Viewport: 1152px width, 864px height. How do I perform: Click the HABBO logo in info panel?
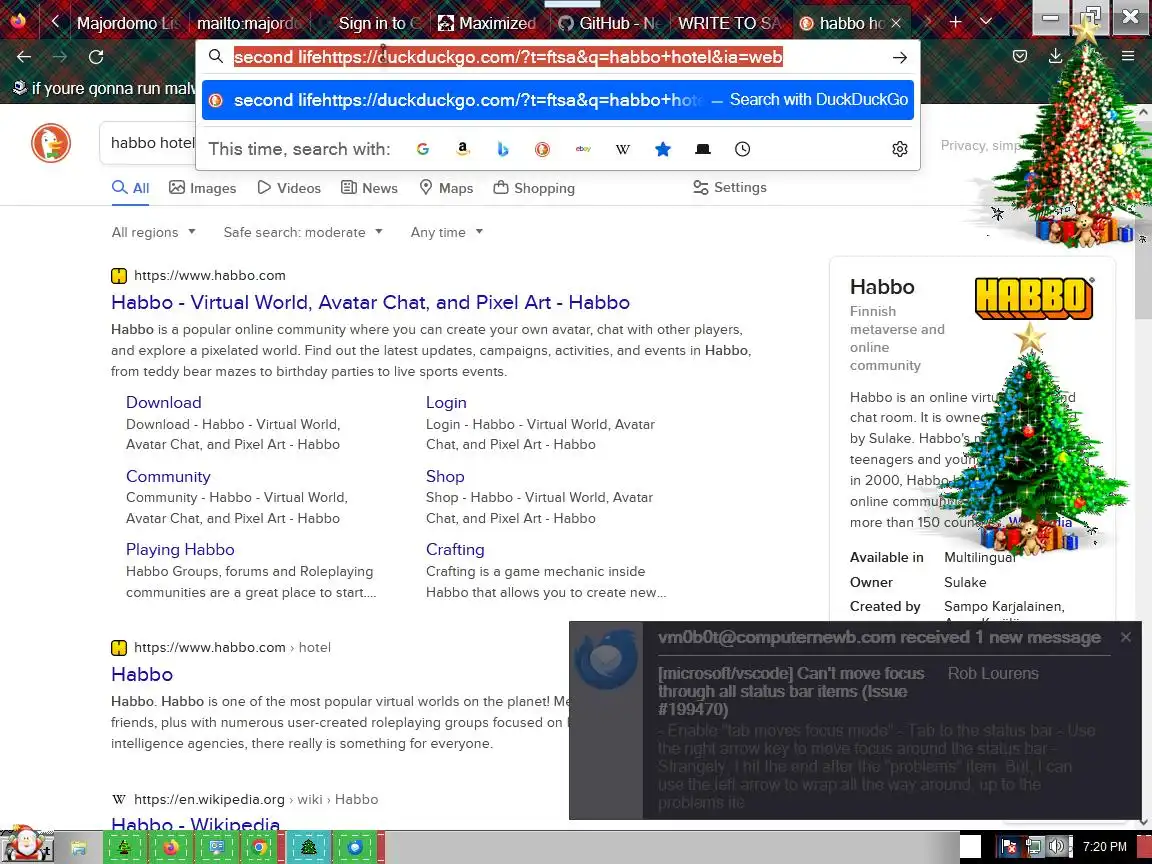(x=1034, y=298)
